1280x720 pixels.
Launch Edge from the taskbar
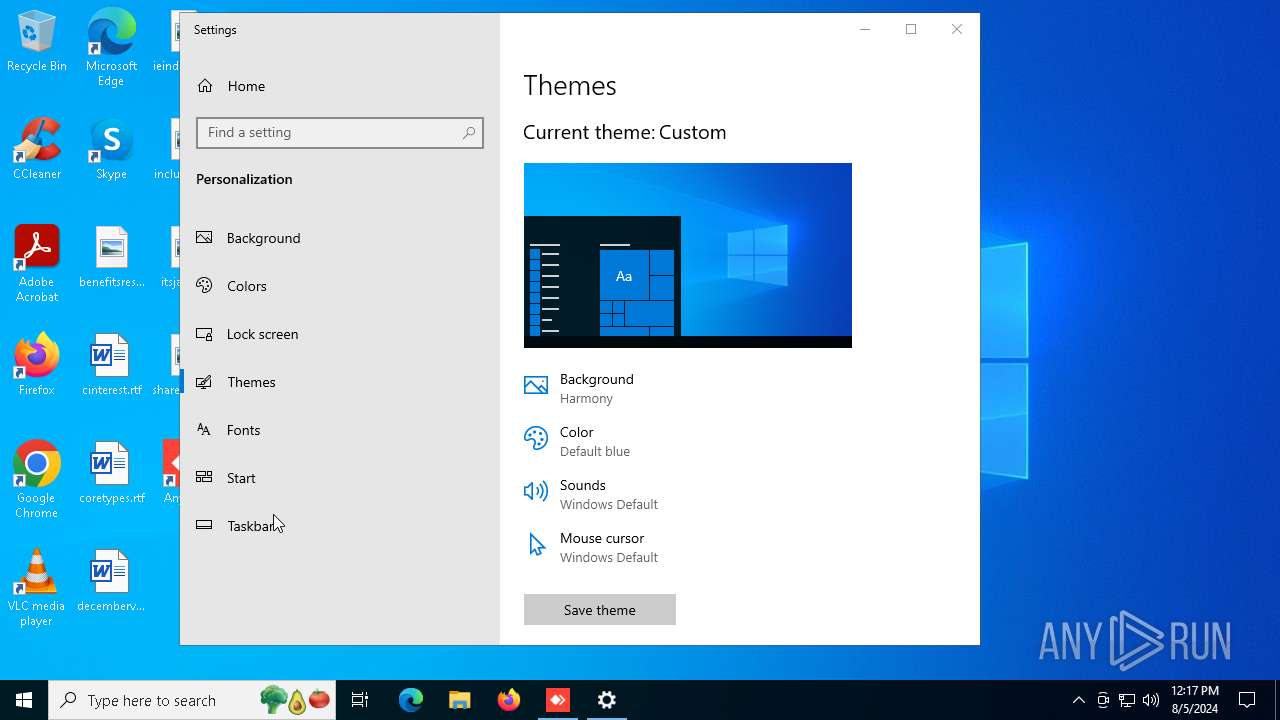[x=411, y=700]
